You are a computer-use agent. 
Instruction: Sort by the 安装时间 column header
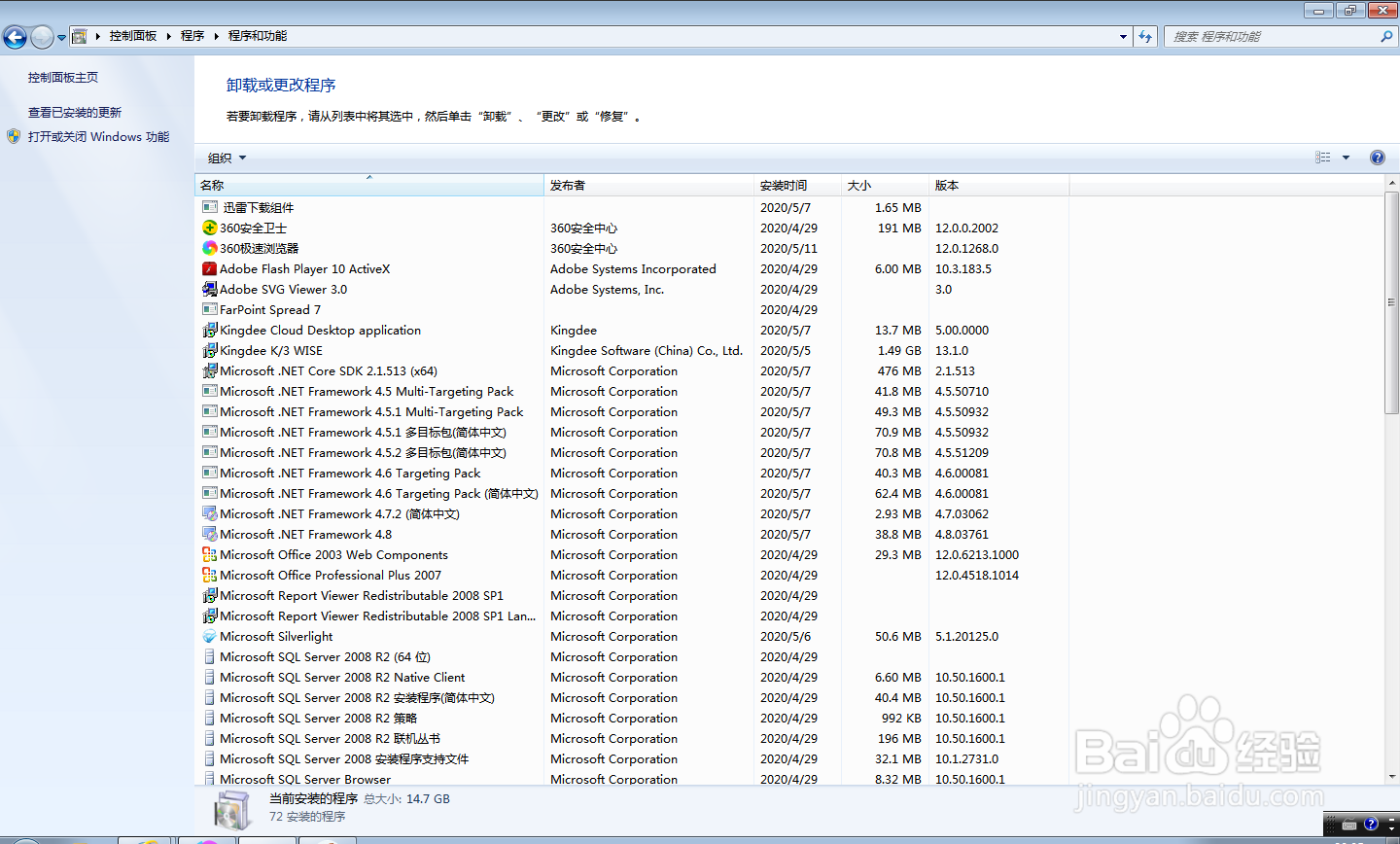[798, 185]
